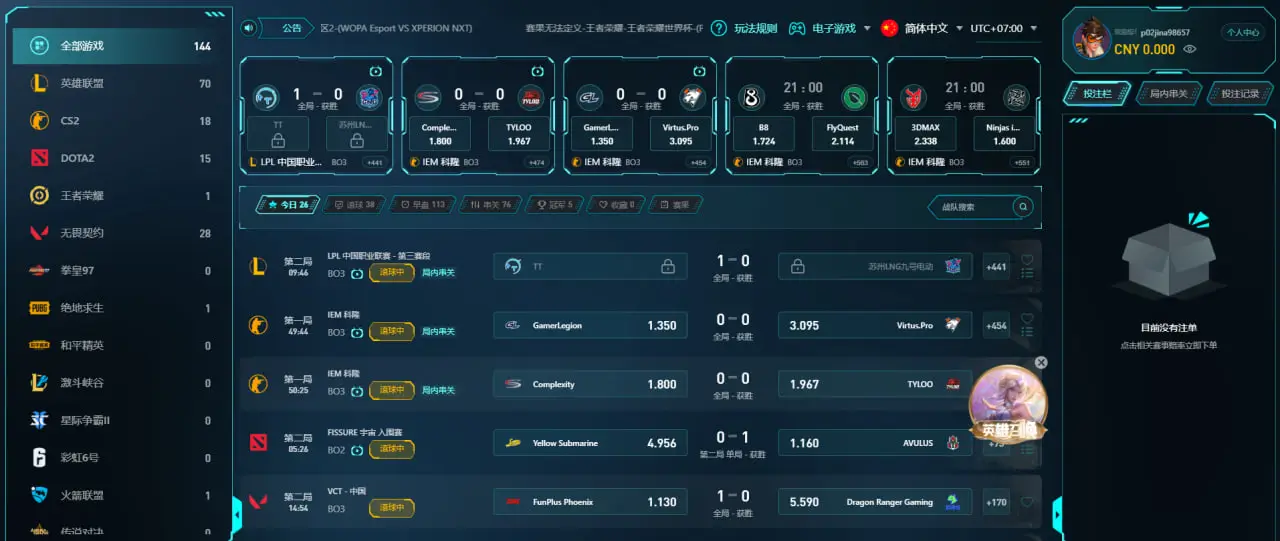The width and height of the screenshot is (1280, 541).
Task: Click the 星际争霸II StarCraft icon
Action: pos(39,420)
